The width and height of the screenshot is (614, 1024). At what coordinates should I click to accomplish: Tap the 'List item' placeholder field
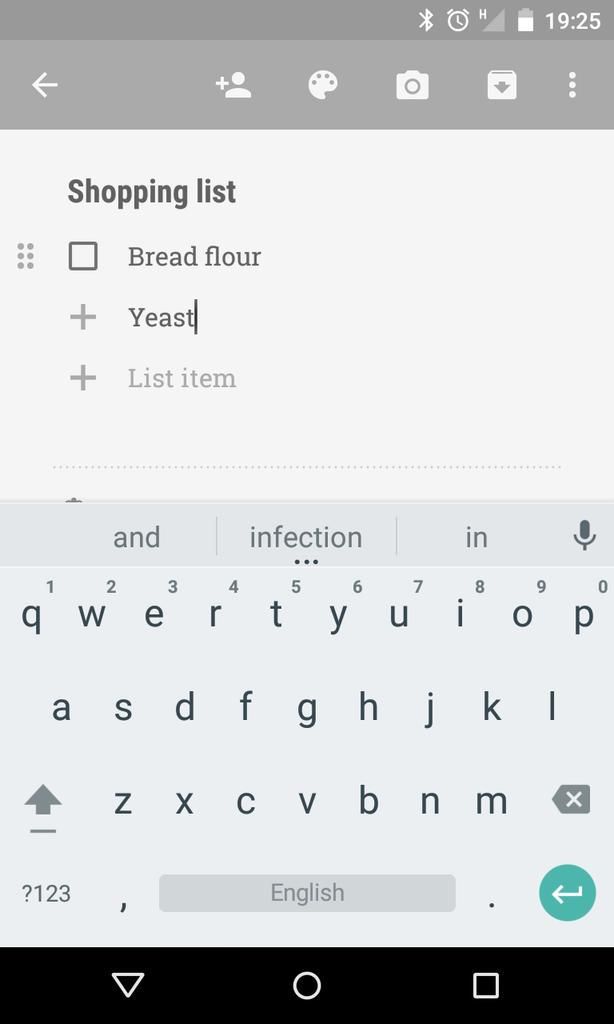click(x=182, y=378)
